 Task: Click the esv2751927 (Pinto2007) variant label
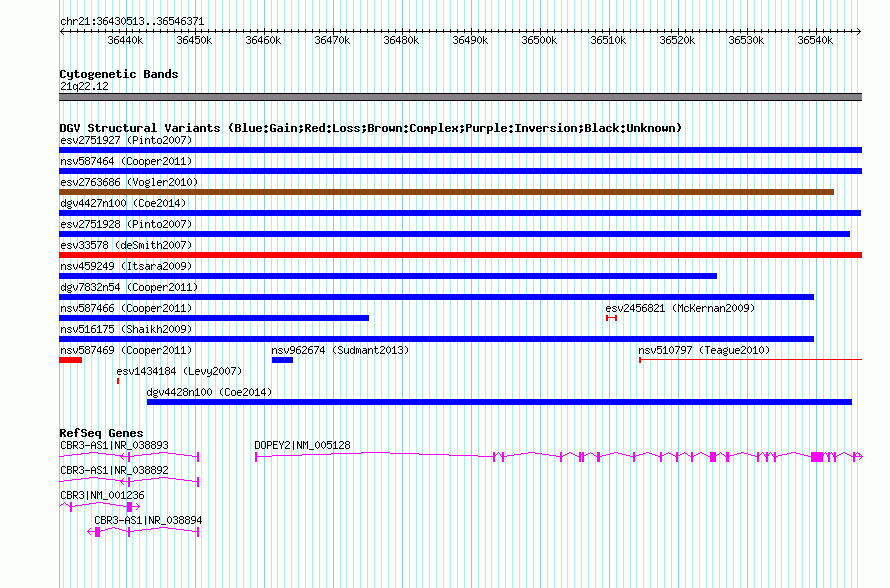(126, 140)
